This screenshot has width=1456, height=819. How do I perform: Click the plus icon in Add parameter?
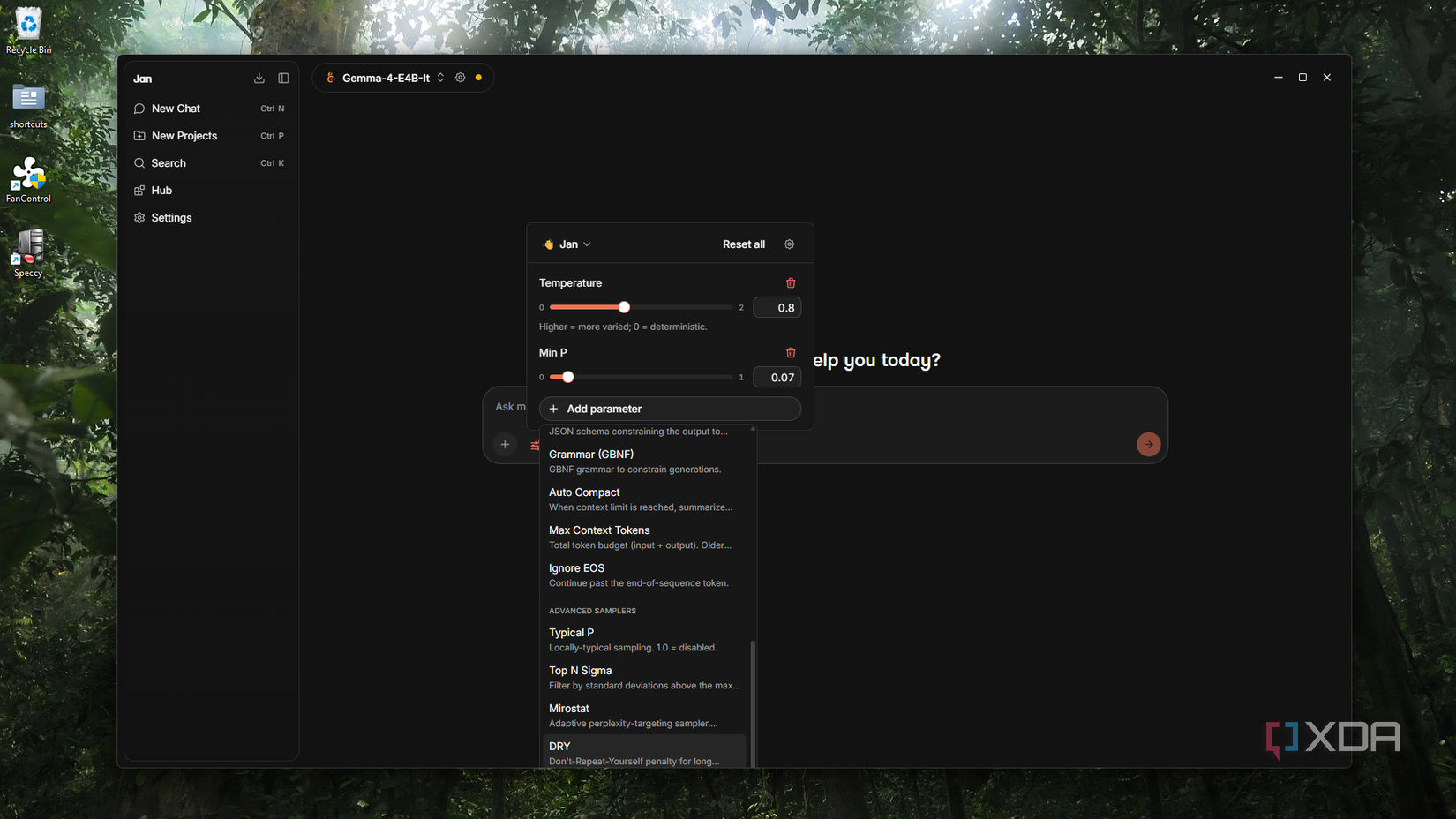(x=554, y=409)
